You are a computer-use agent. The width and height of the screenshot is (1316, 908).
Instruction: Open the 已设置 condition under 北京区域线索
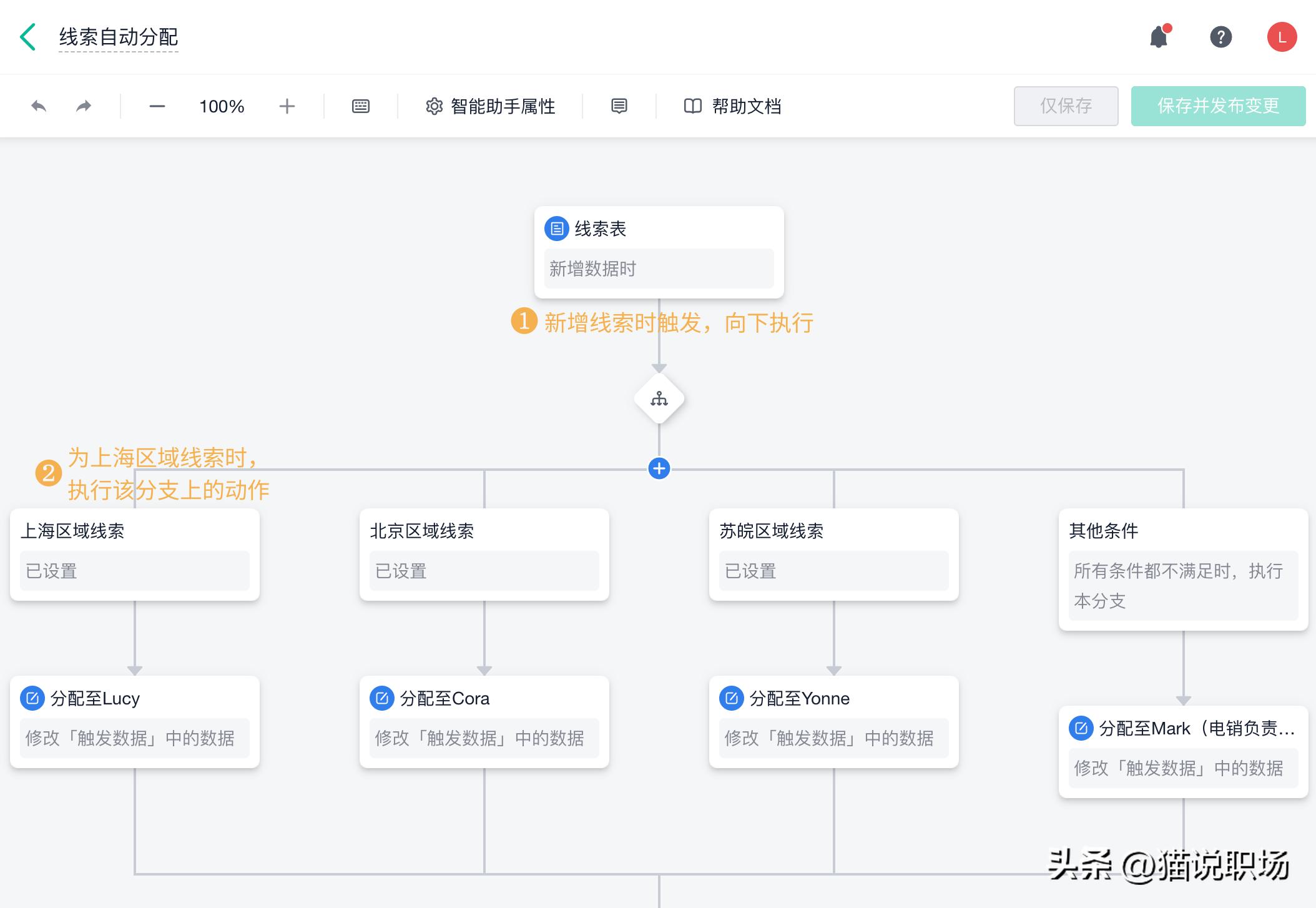click(484, 570)
